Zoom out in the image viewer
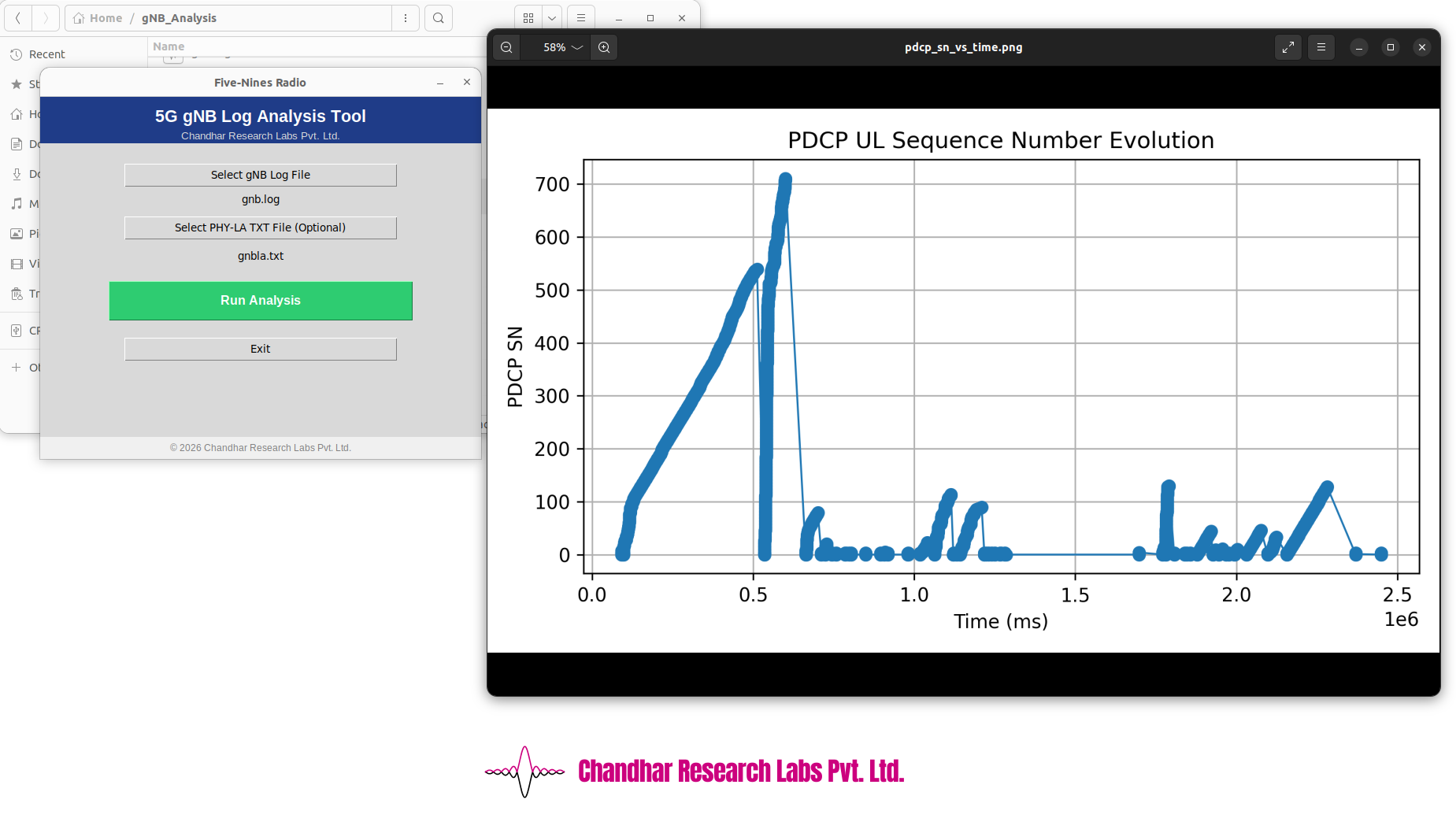 (x=506, y=47)
